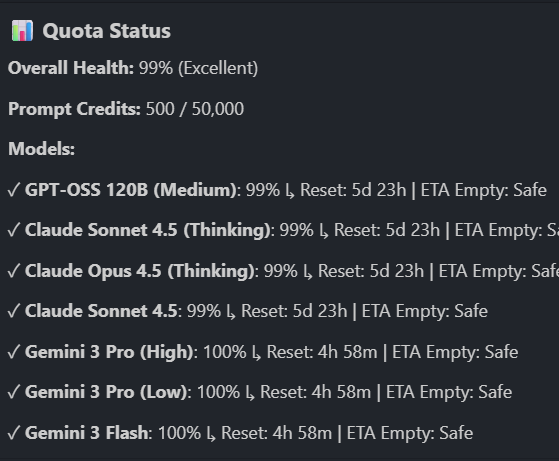Click the checkmark before Claude Opus 4.5 (Thinking)
The image size is (559, 461).
[14, 271]
